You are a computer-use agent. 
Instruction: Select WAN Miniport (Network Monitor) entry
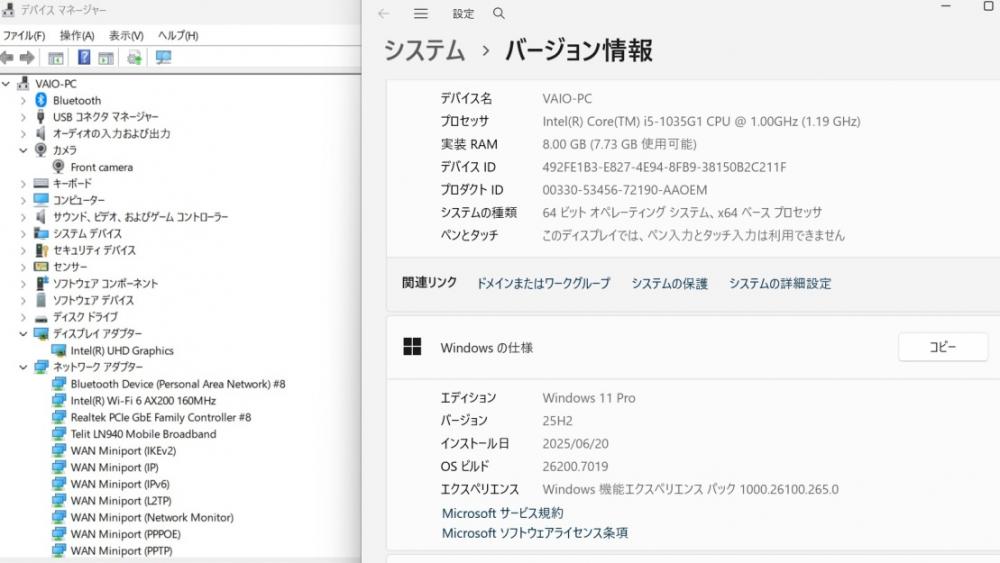pyautogui.click(x=152, y=517)
